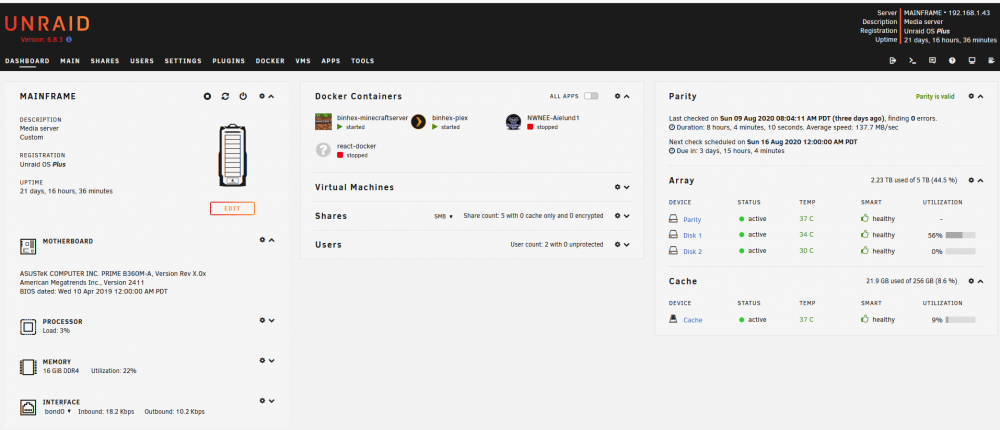Collapse the Parity panel chevron

point(980,96)
